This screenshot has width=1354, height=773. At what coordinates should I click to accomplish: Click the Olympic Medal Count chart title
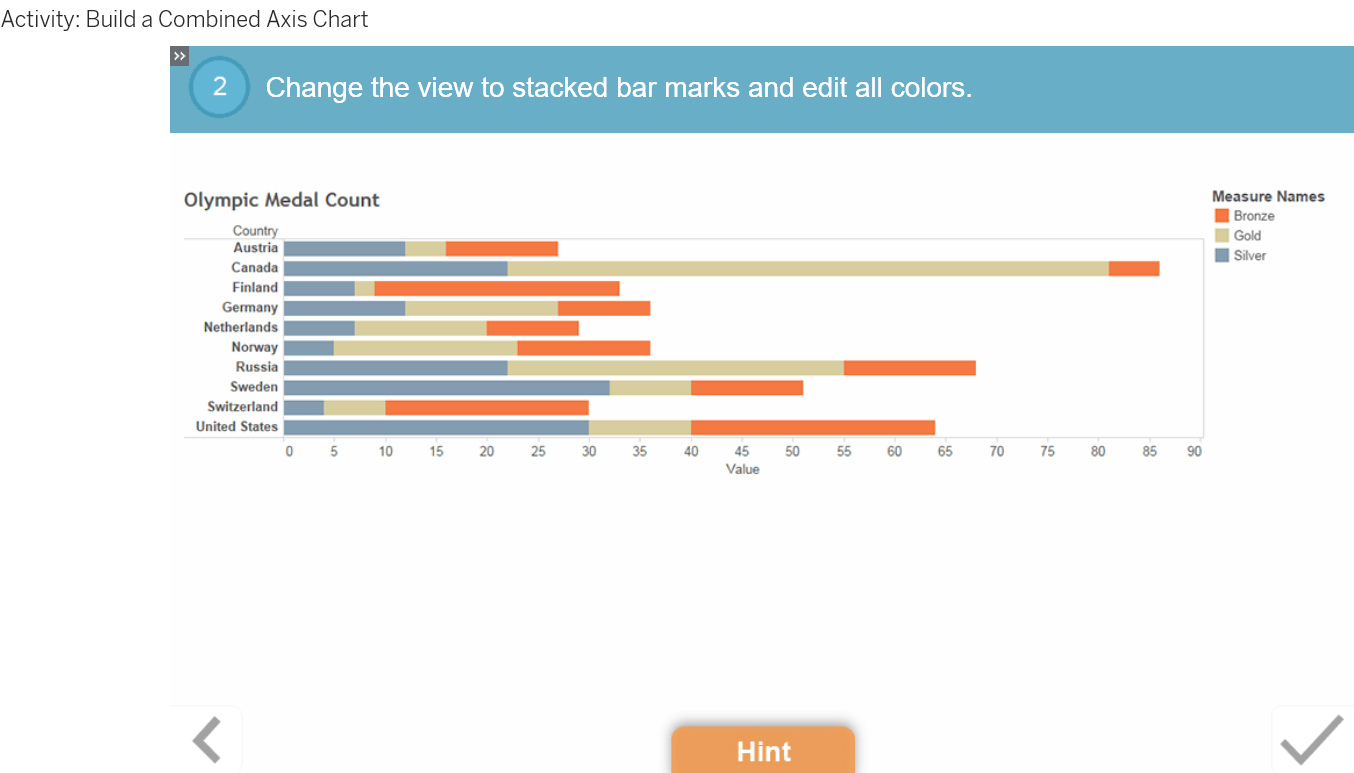pyautogui.click(x=281, y=200)
